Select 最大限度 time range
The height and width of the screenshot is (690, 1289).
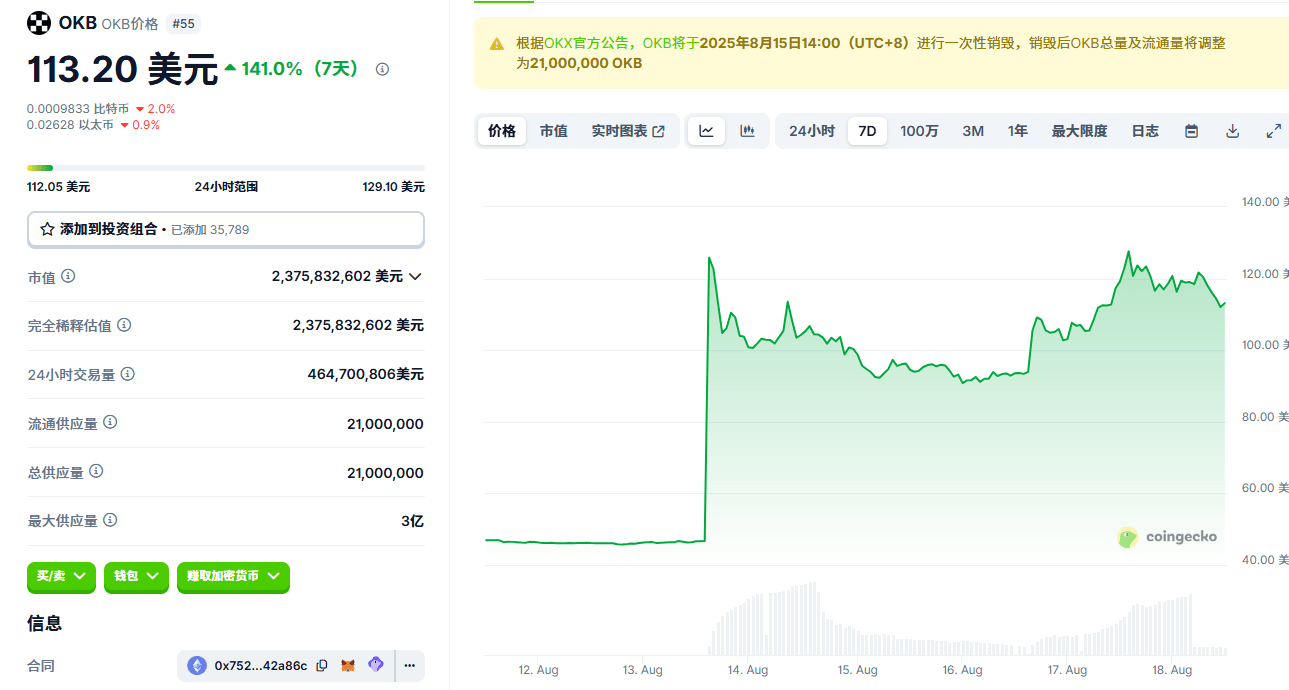(x=1079, y=131)
